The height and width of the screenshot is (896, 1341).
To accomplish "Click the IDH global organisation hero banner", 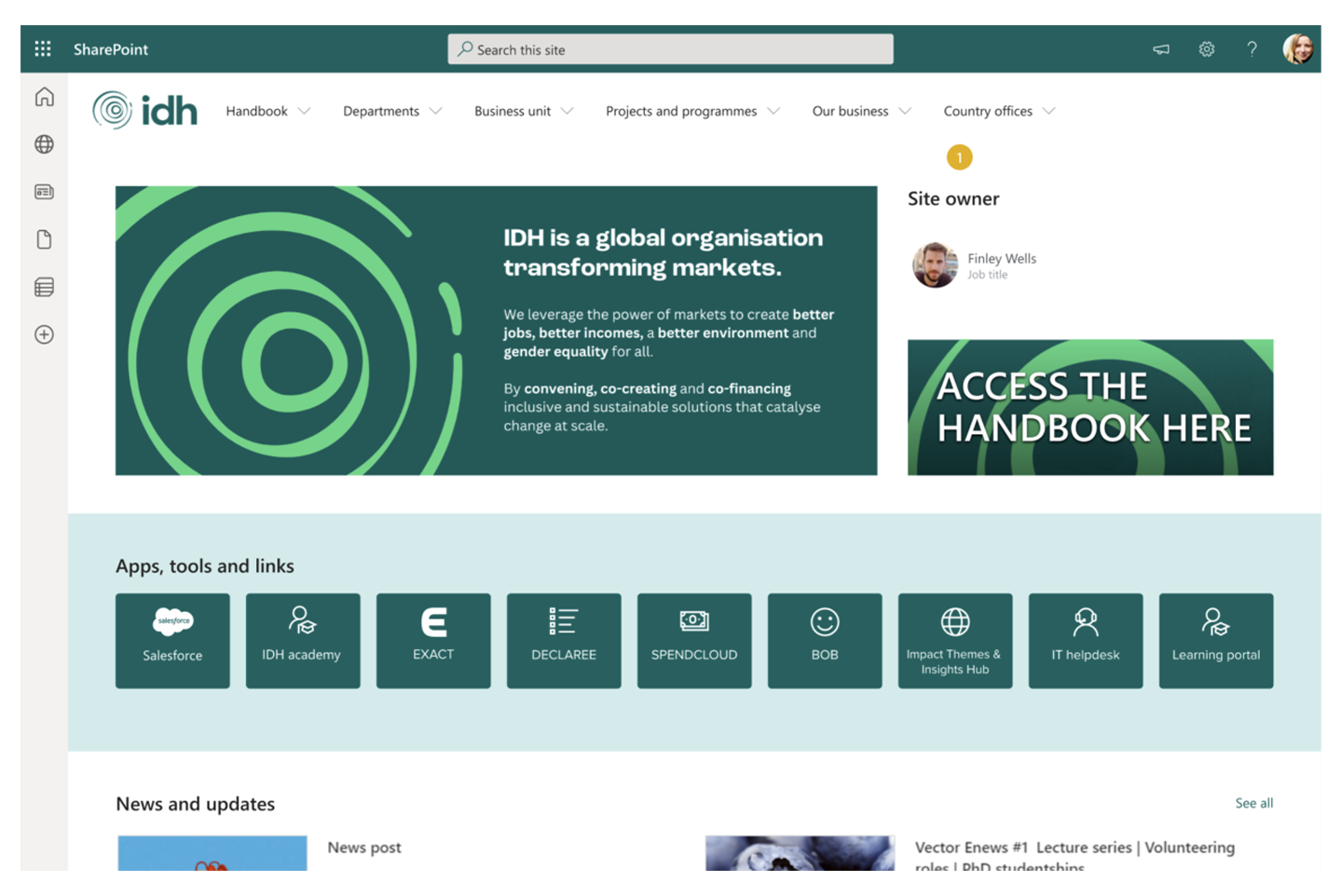I will [x=496, y=331].
